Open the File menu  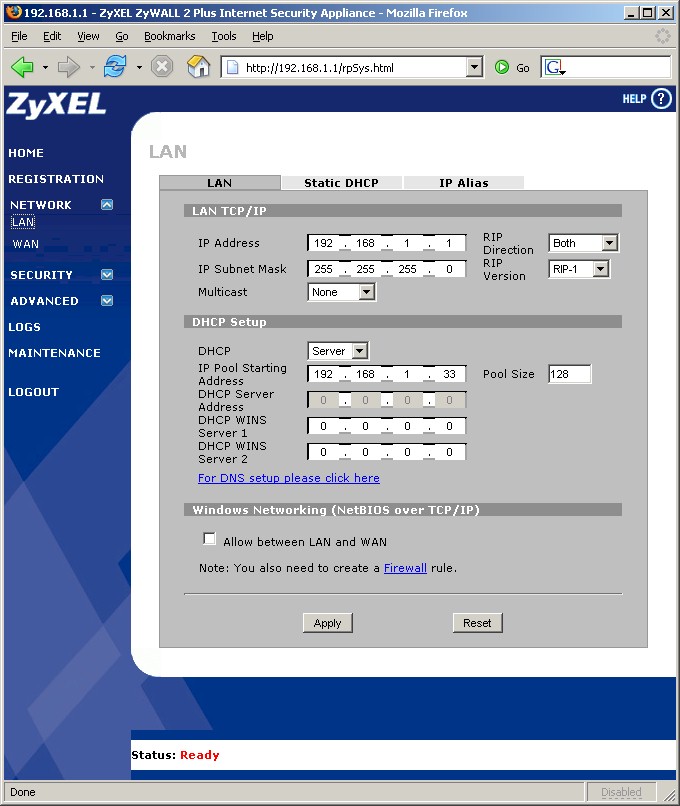[x=19, y=36]
